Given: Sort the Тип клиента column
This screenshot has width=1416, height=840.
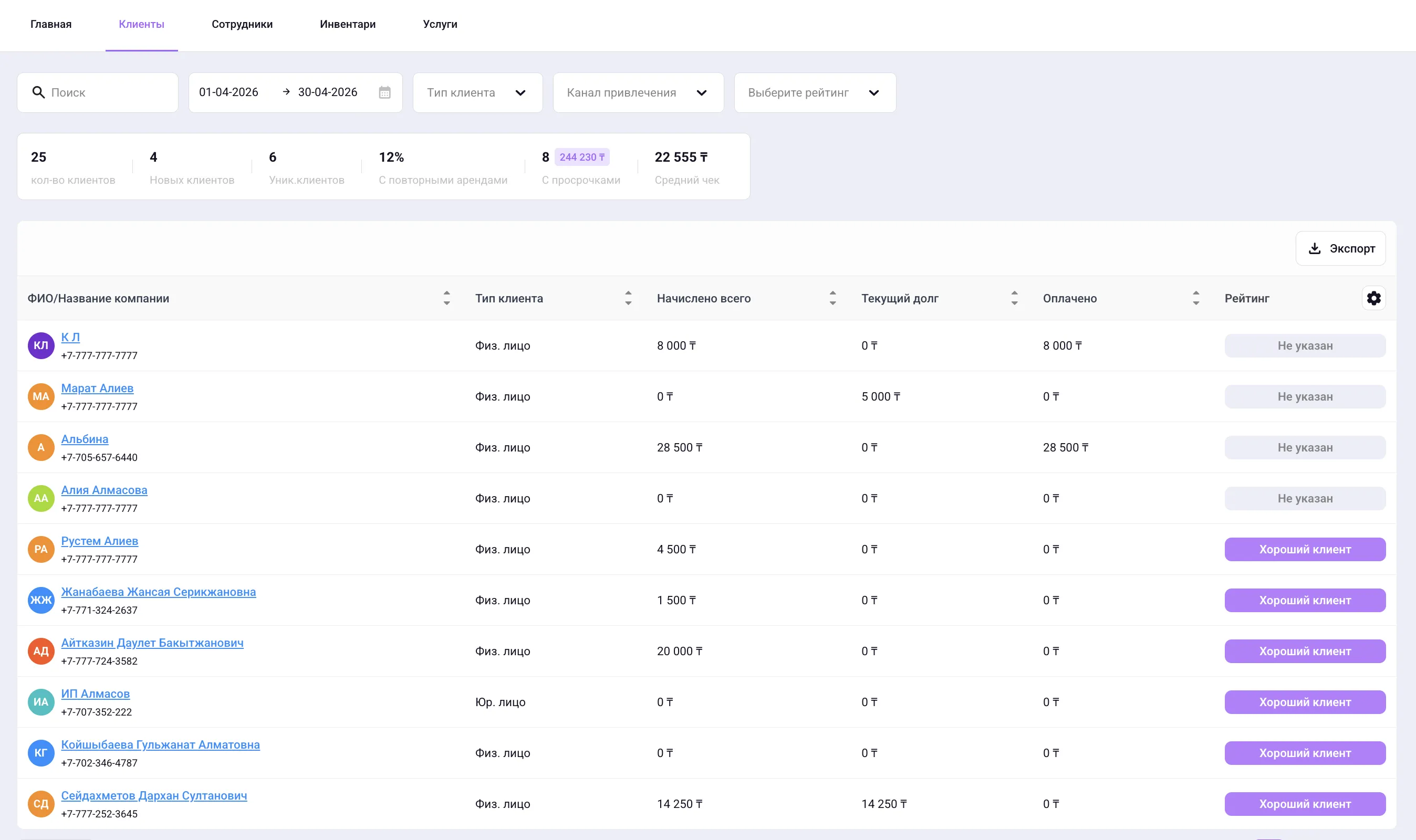Looking at the screenshot, I should coord(628,298).
